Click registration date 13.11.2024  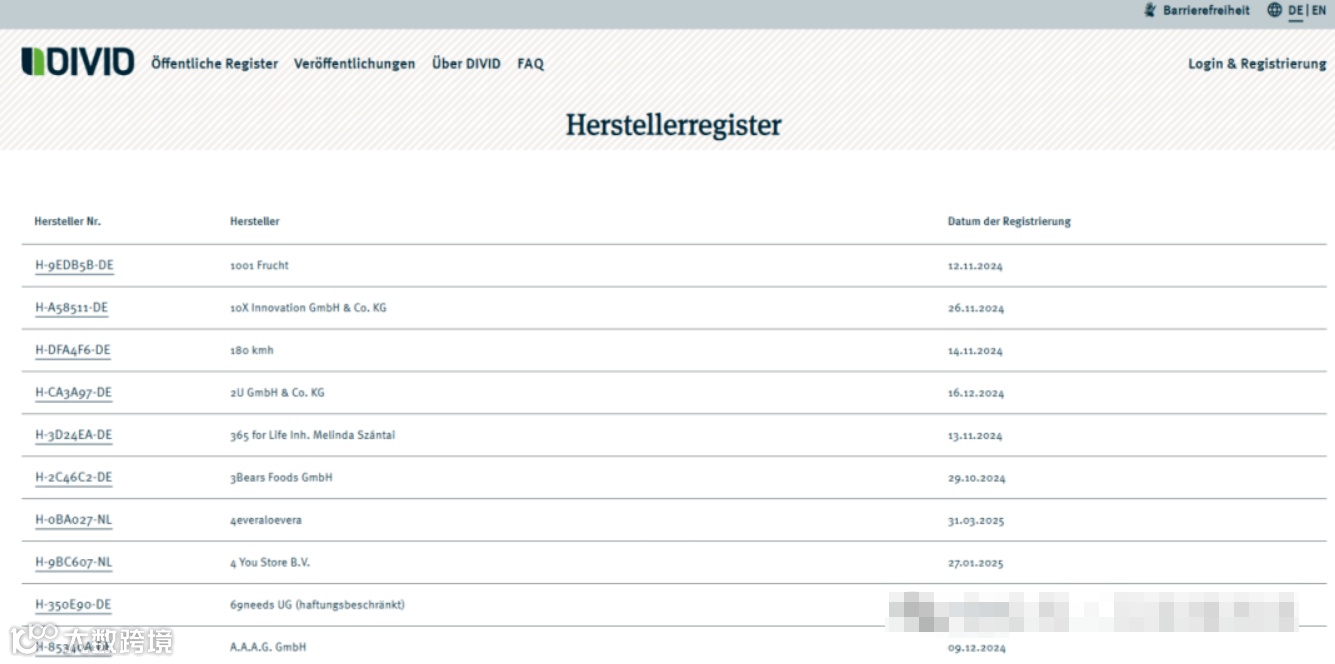point(975,437)
